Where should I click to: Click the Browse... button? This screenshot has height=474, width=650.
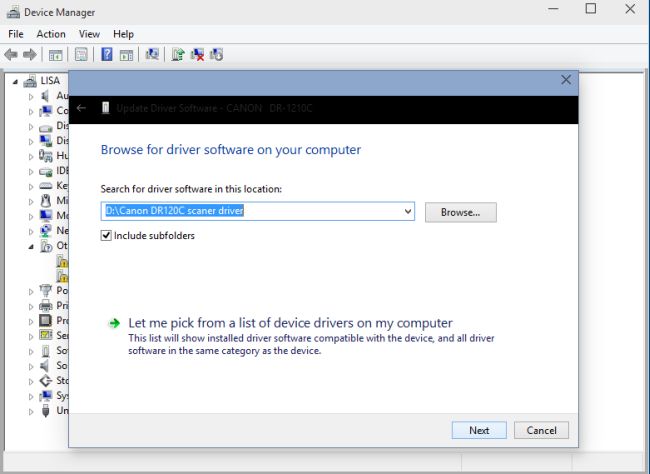pos(461,212)
